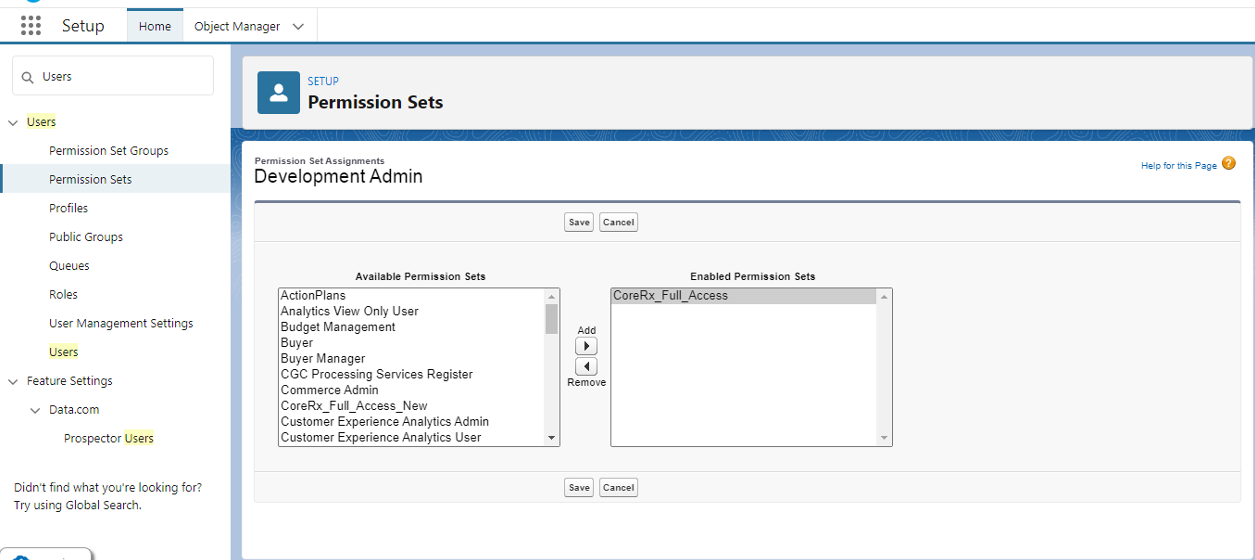
Task: Click the Remove left-arrow button
Action: pyautogui.click(x=587, y=366)
